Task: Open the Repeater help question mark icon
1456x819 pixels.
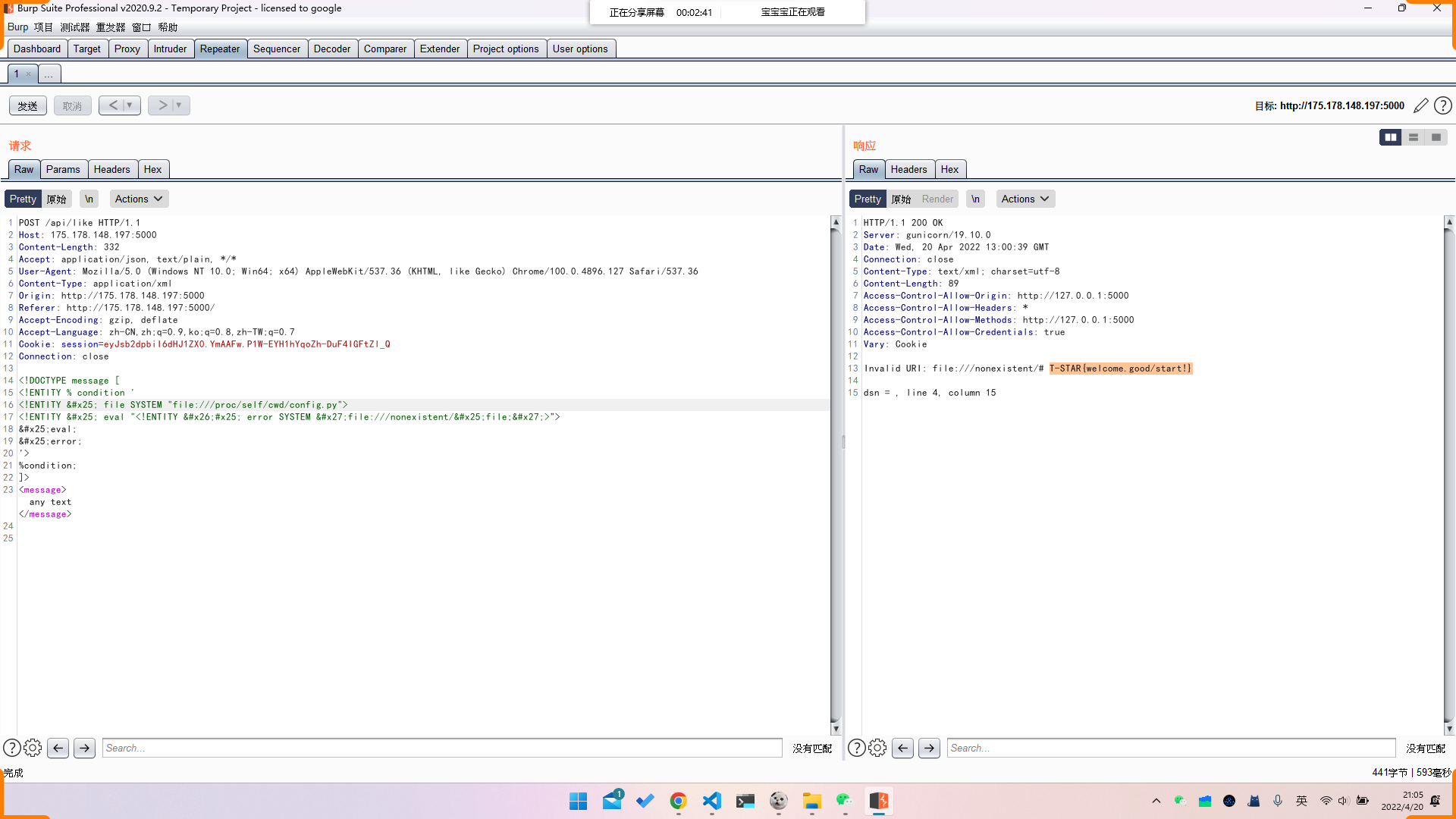Action: (1443, 105)
